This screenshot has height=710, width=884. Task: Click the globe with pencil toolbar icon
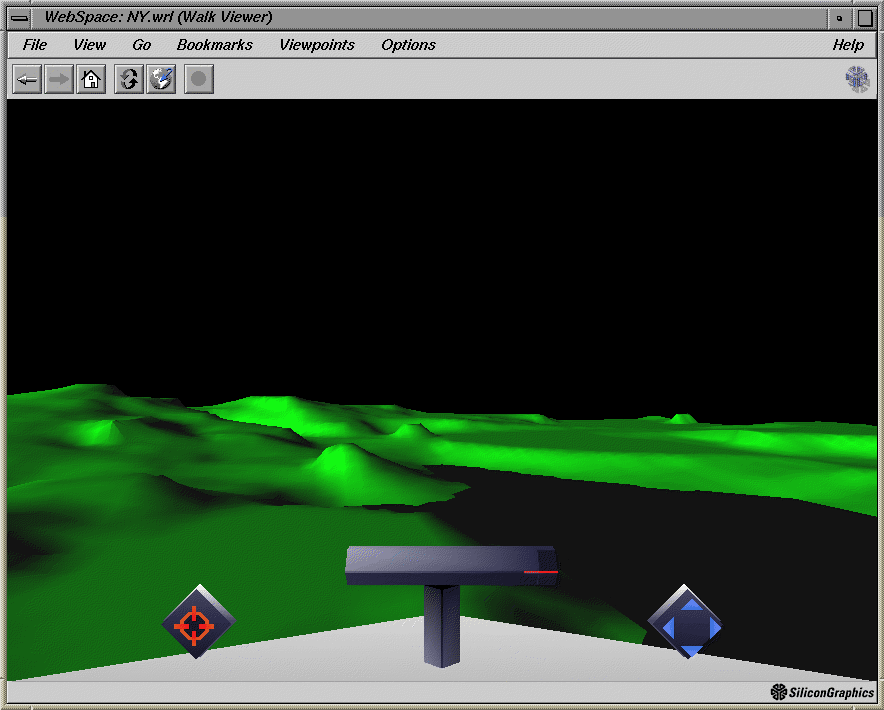(161, 79)
